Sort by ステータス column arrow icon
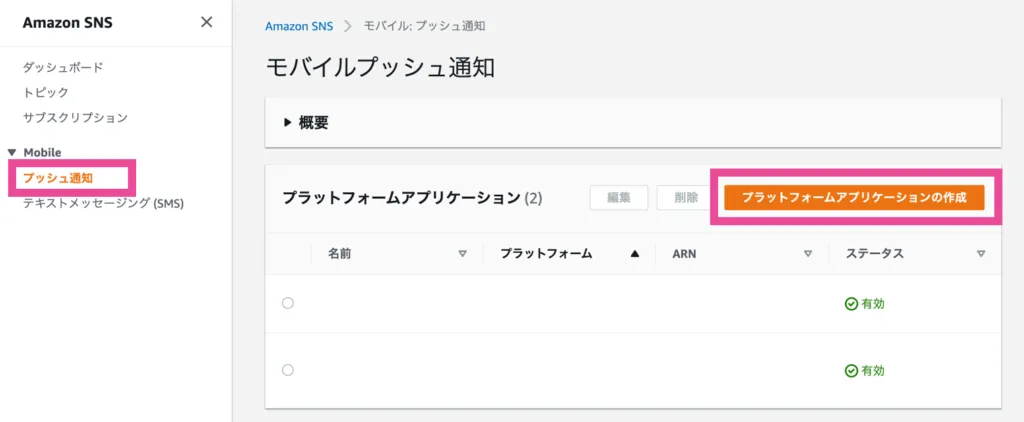The image size is (1024, 422). tap(981, 254)
